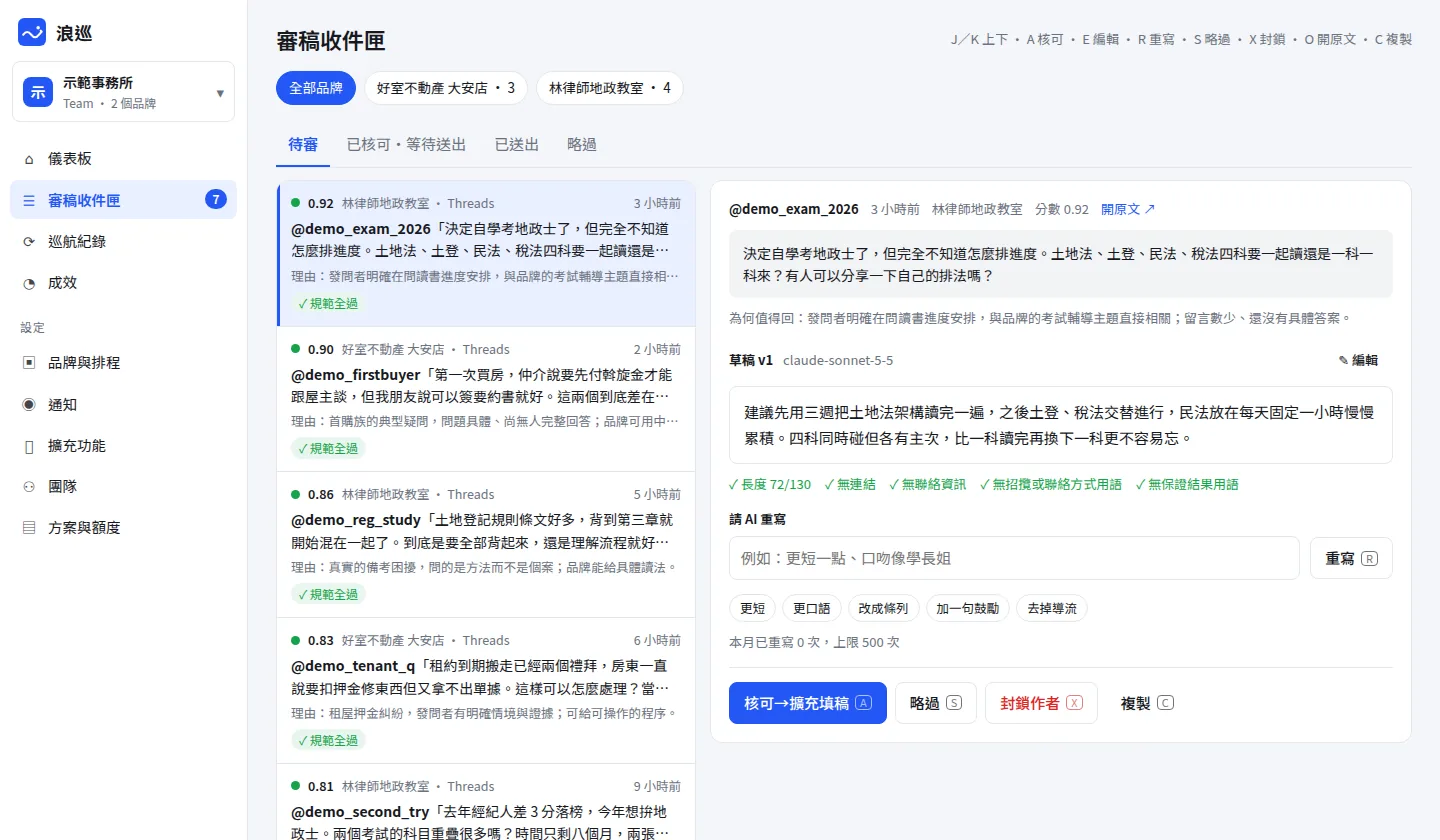Switch to the 已核可・等待送出 tab
Viewport: 1440px width, 840px height.
(x=406, y=145)
